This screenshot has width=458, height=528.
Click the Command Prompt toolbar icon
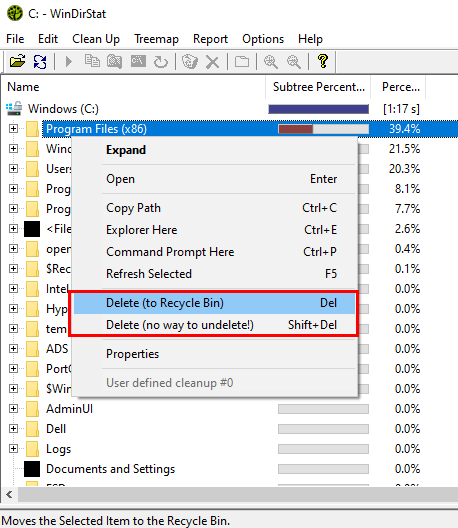(138, 61)
